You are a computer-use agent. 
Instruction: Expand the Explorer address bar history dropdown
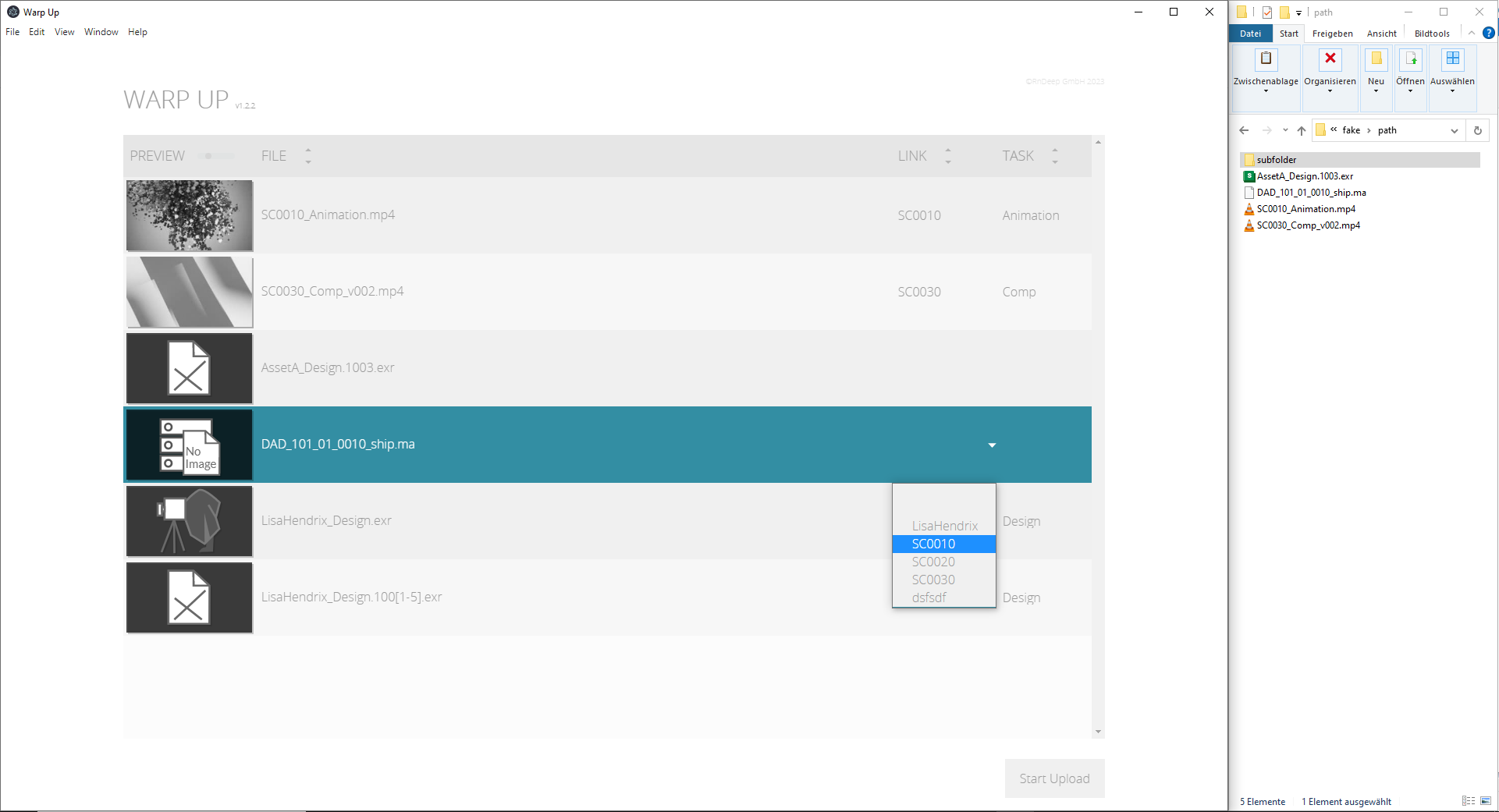click(1454, 131)
